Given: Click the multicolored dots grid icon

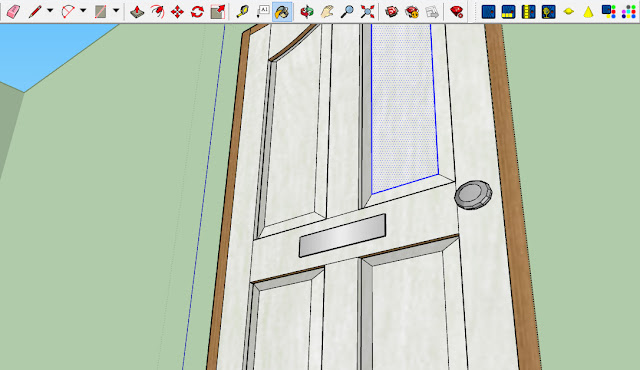Looking at the screenshot, I should [x=629, y=12].
